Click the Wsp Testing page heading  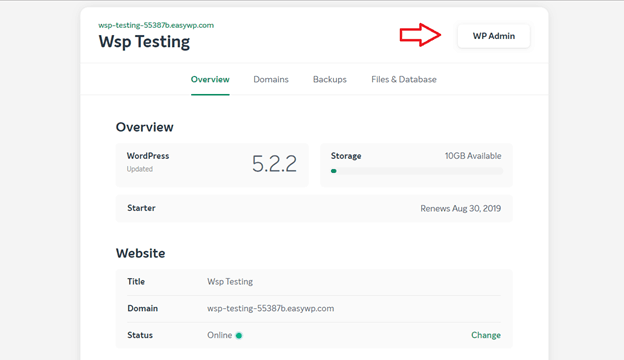point(144,42)
